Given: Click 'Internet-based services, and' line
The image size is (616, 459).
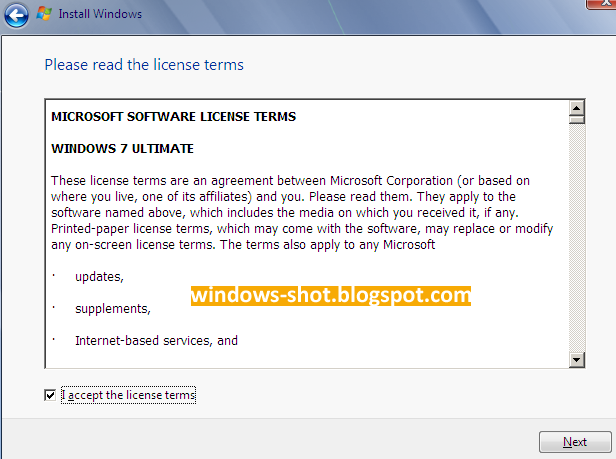Looking at the screenshot, I should coord(156,341).
